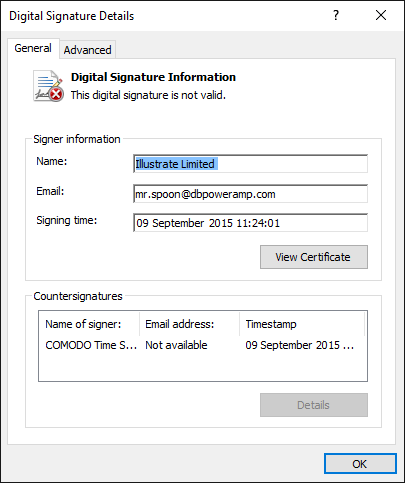405x483 pixels.
Task: Click the Email field with mr.spoon@dbpoweramp.com
Action: coord(250,194)
